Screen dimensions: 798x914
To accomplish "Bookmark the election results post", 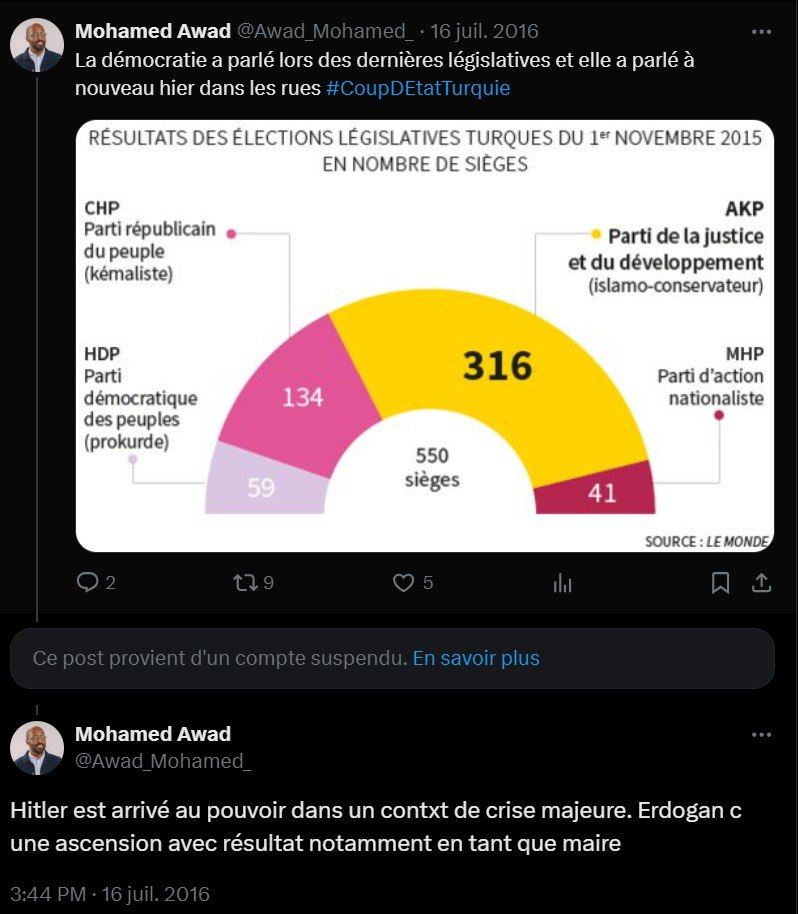I will 720,582.
